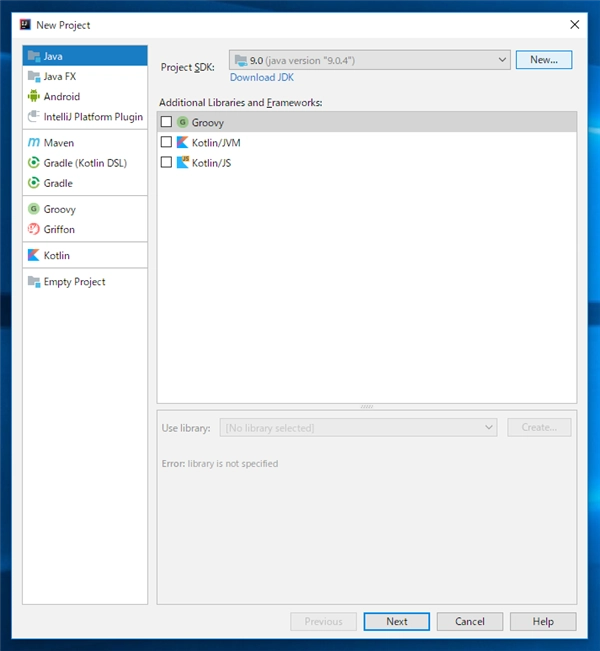Image resolution: width=600 pixels, height=651 pixels.
Task: Click the Kotlin/JVM label text
Action: pos(216,143)
